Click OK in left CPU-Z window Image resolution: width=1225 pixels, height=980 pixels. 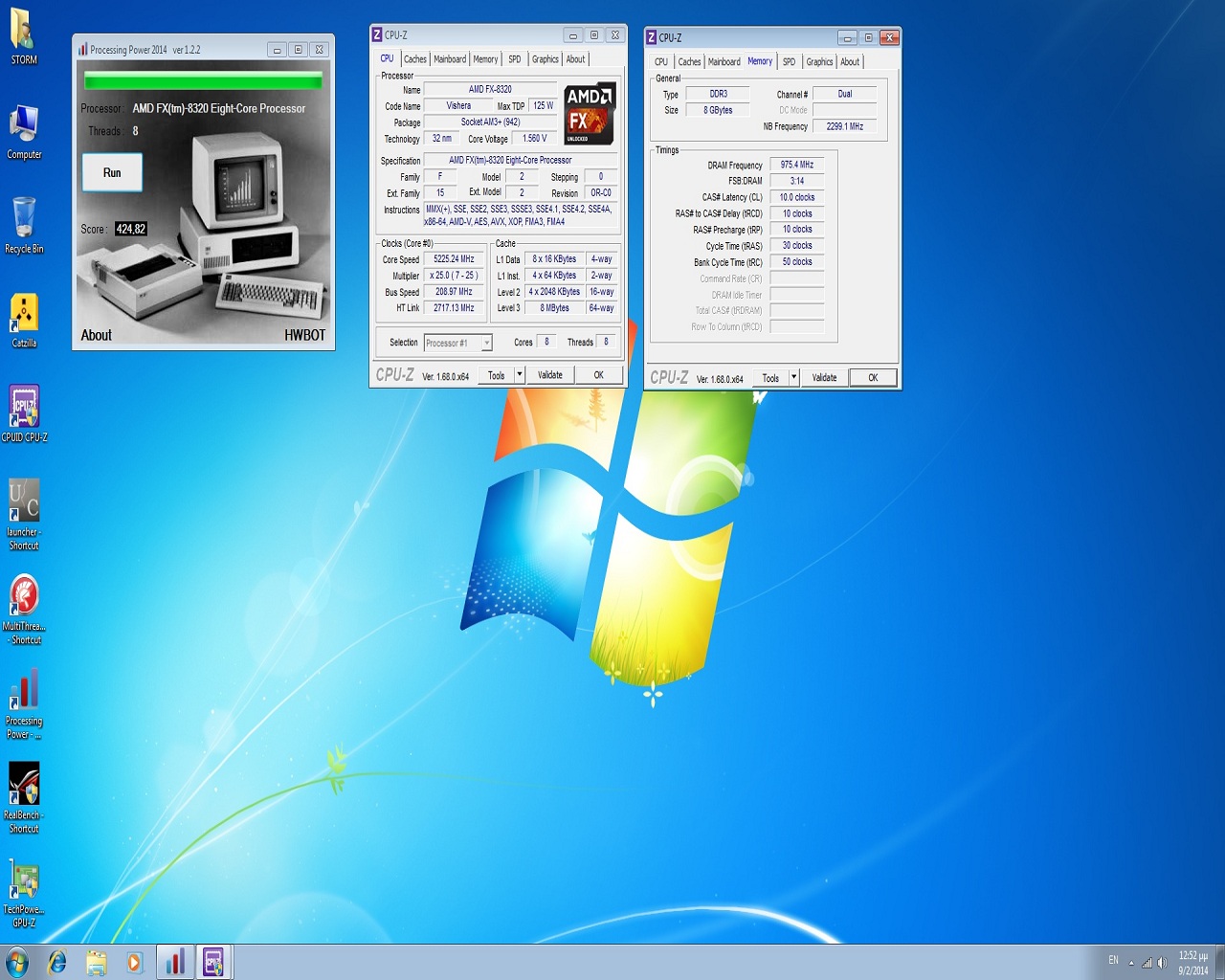[x=599, y=375]
